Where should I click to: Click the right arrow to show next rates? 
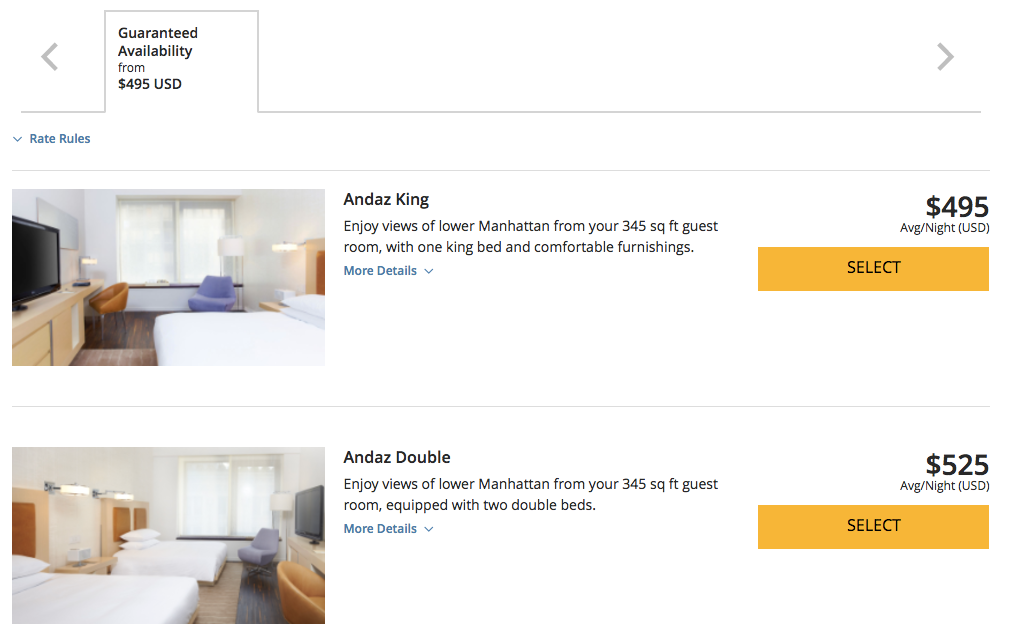[945, 57]
